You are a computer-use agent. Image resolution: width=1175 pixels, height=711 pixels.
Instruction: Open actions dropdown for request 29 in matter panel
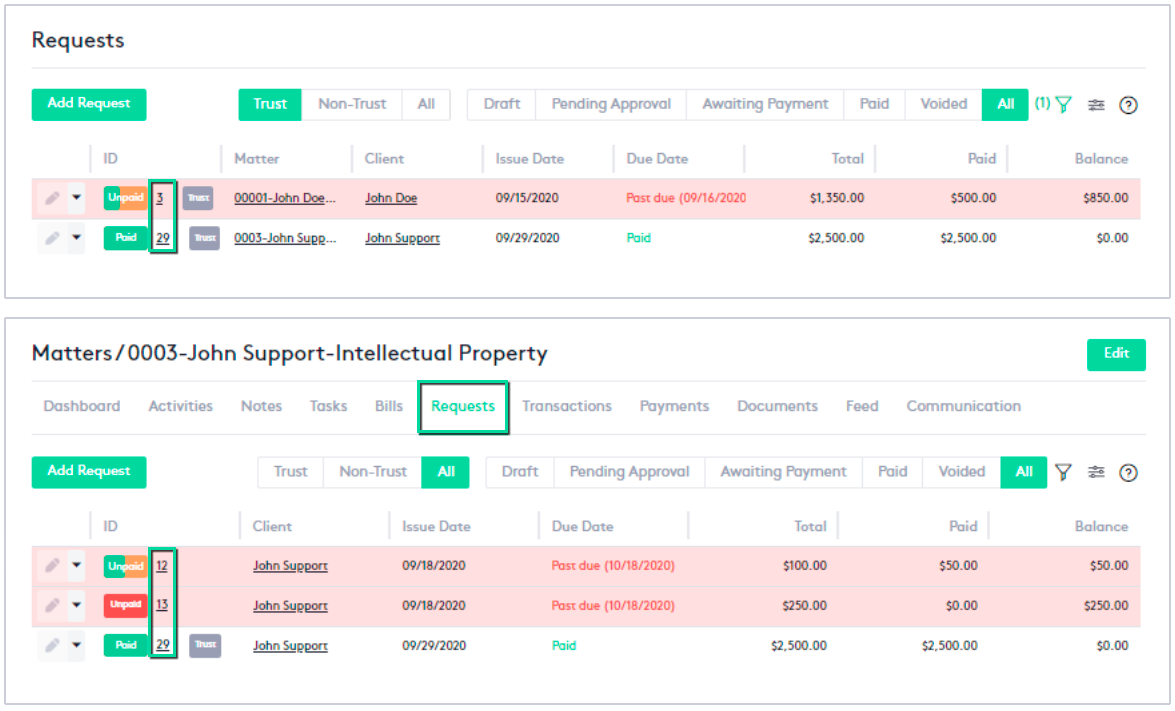click(x=76, y=645)
